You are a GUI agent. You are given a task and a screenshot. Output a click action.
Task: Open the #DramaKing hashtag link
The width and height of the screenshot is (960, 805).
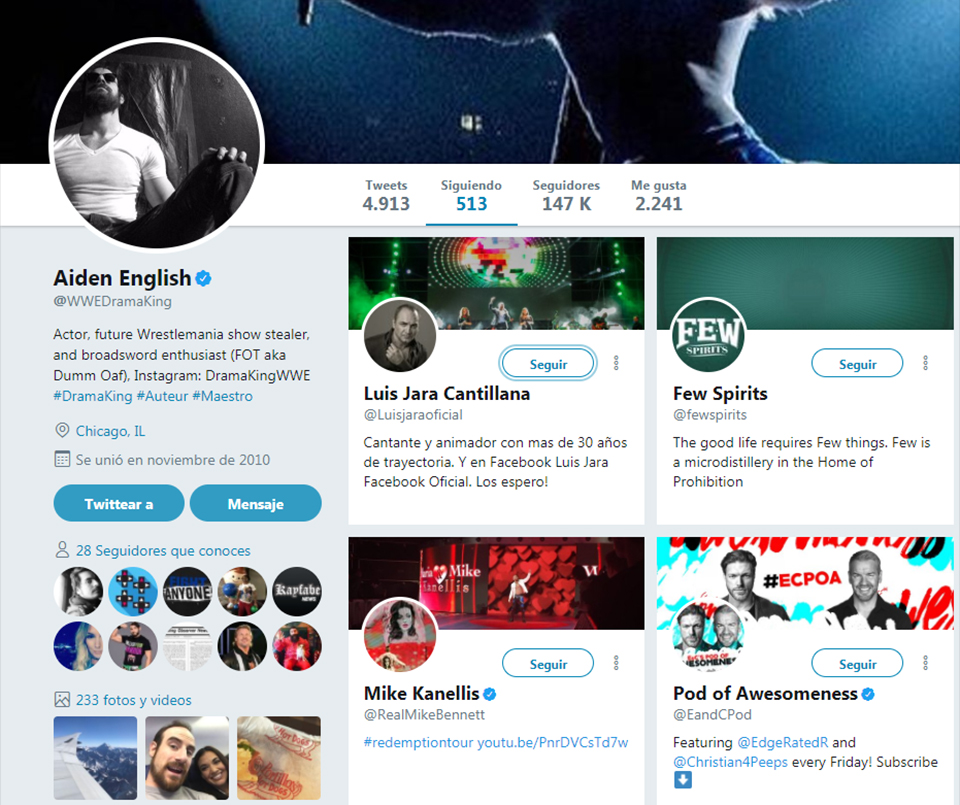click(92, 396)
